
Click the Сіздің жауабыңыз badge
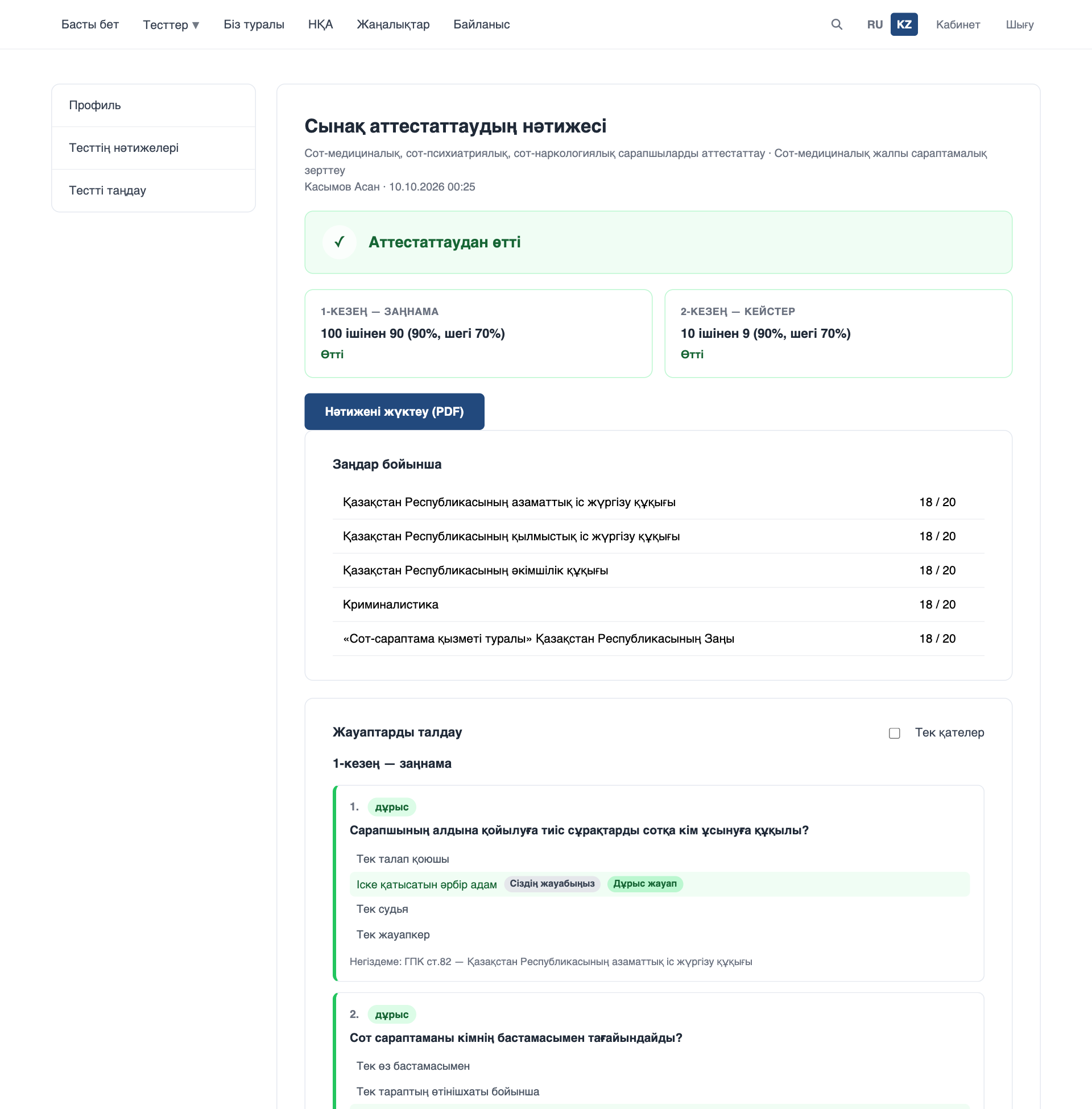click(552, 884)
